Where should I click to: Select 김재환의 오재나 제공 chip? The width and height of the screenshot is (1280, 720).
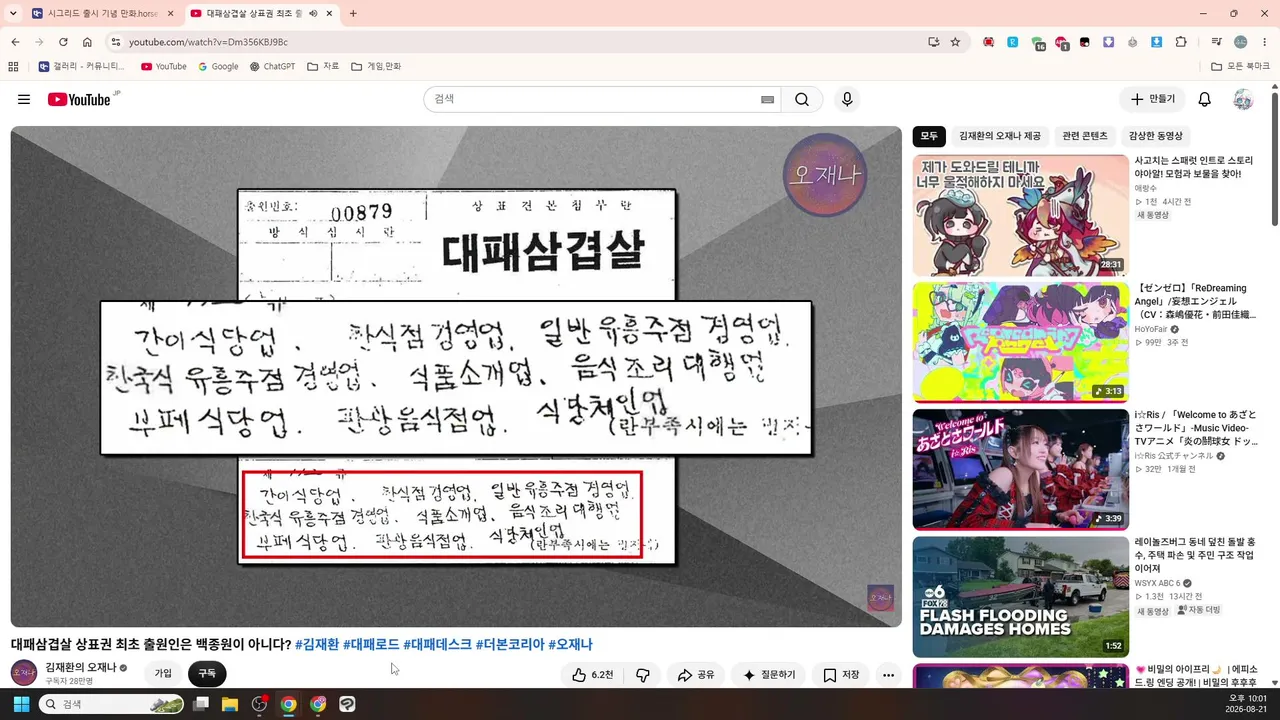click(x=1000, y=136)
